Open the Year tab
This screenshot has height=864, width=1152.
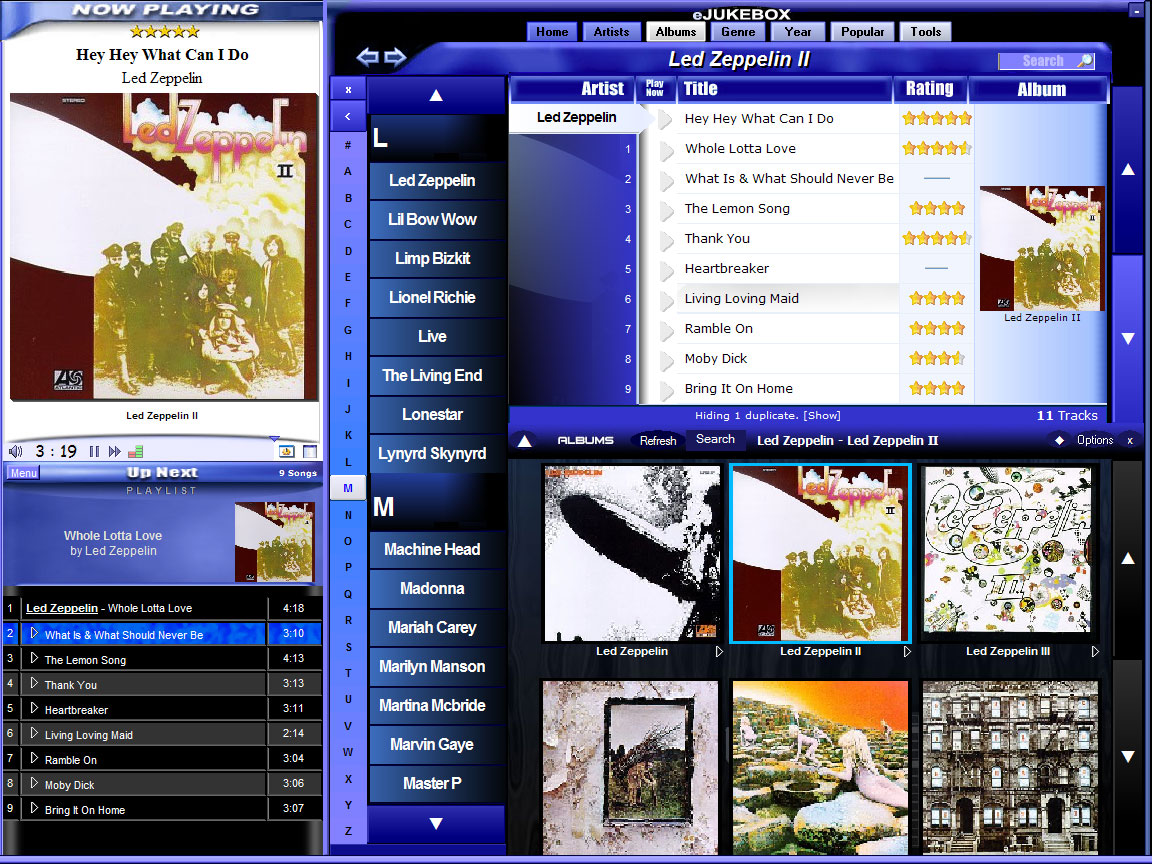click(798, 32)
